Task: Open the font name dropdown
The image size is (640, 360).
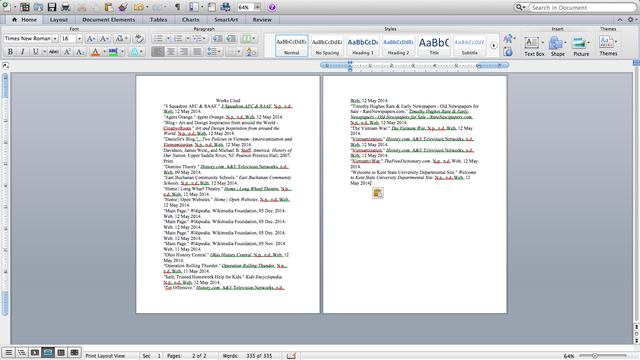Action: click(x=55, y=38)
